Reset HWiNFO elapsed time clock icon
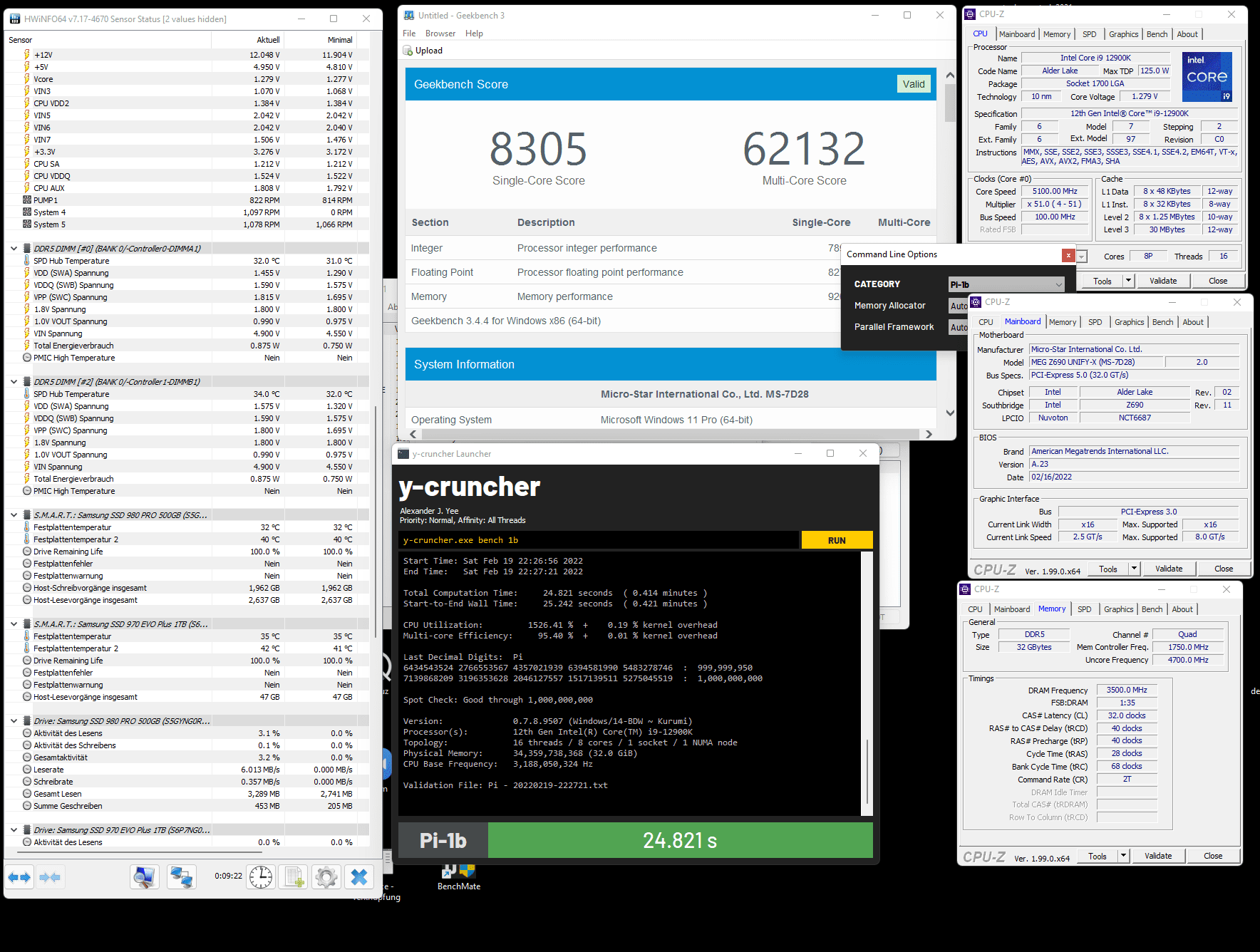Screen dimensions: 1260x952 (262, 877)
